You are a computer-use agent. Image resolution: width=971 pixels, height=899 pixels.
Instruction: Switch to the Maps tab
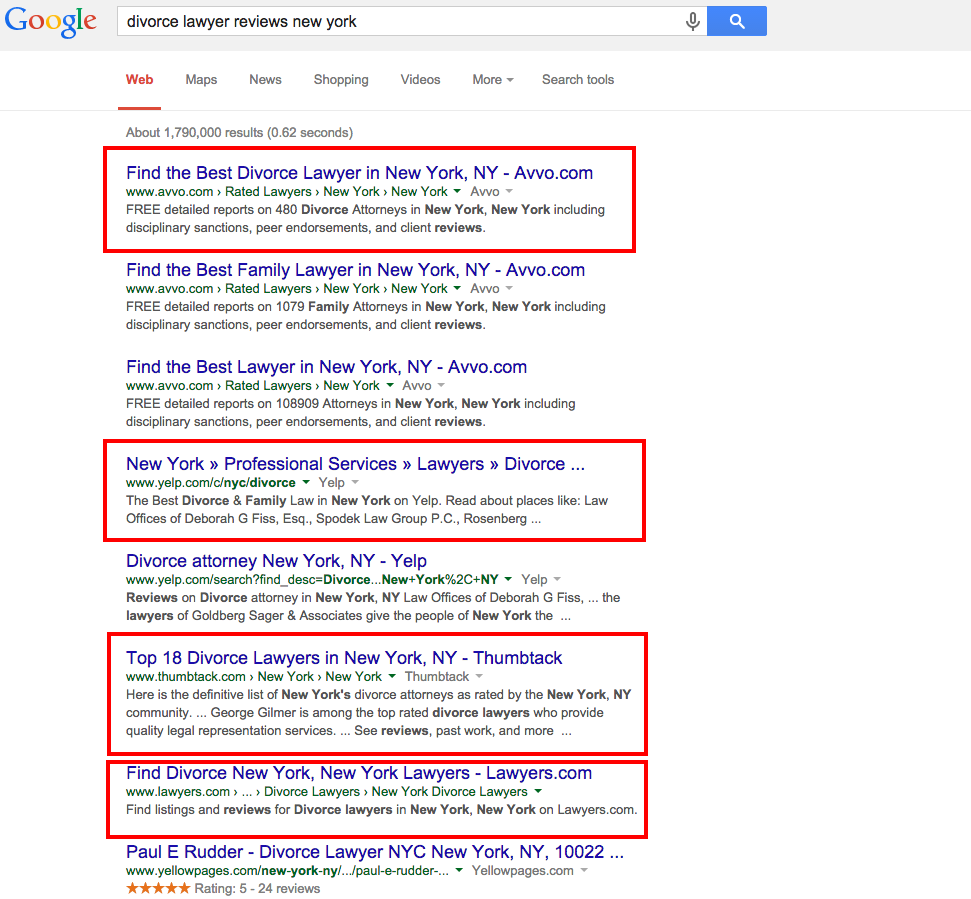coord(201,79)
